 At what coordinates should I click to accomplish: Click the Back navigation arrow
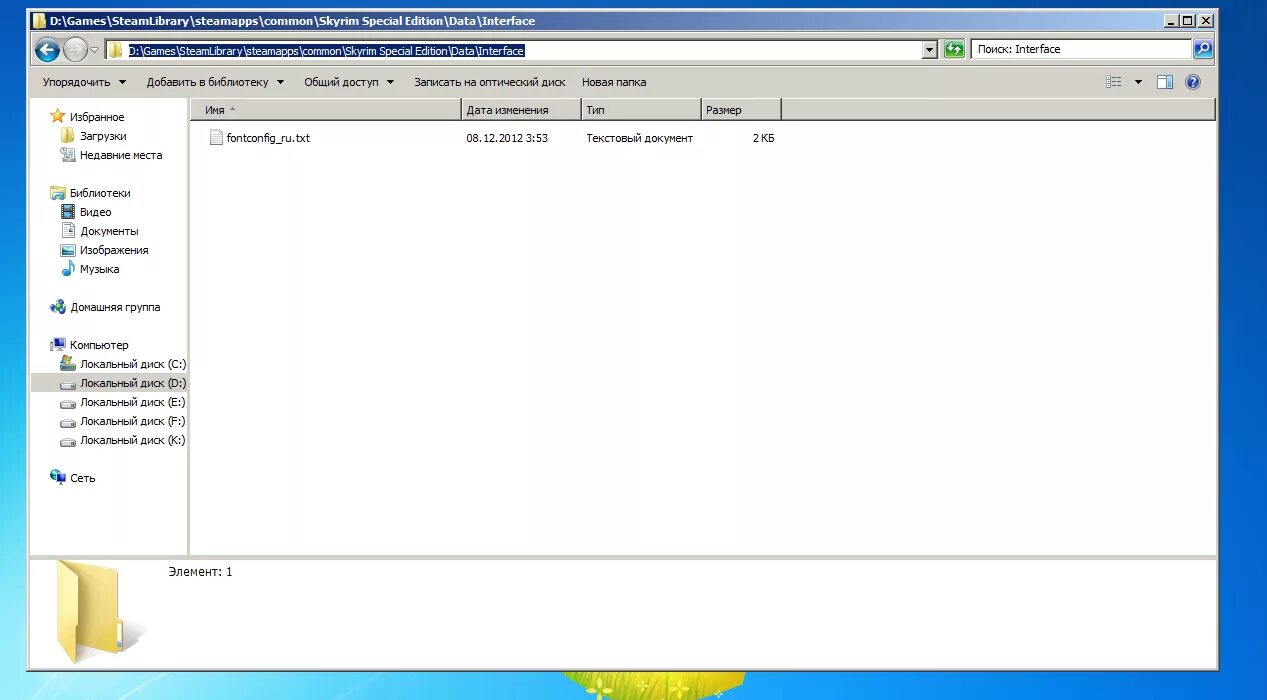[x=47, y=49]
